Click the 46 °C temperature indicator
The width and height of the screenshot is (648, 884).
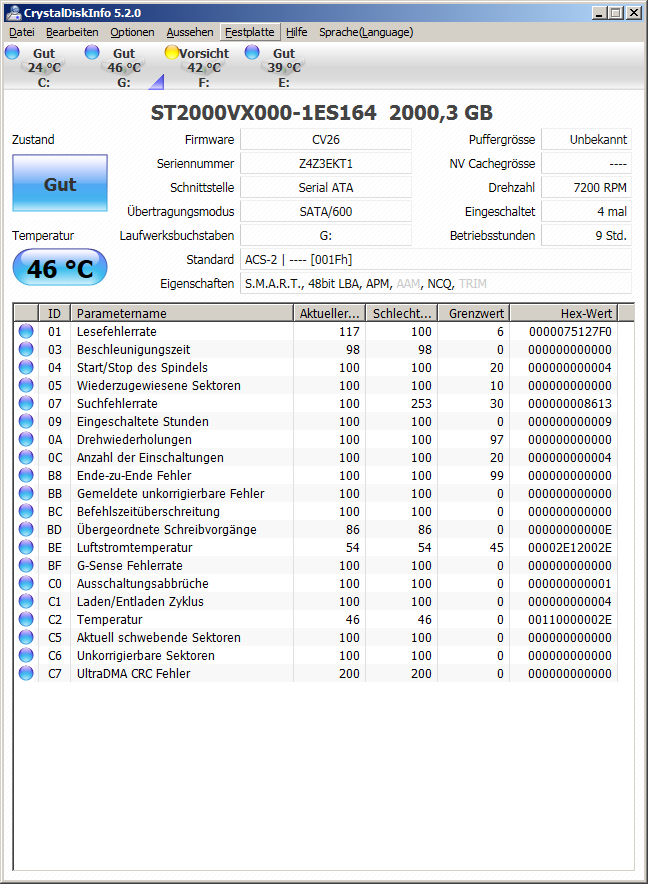tap(60, 268)
